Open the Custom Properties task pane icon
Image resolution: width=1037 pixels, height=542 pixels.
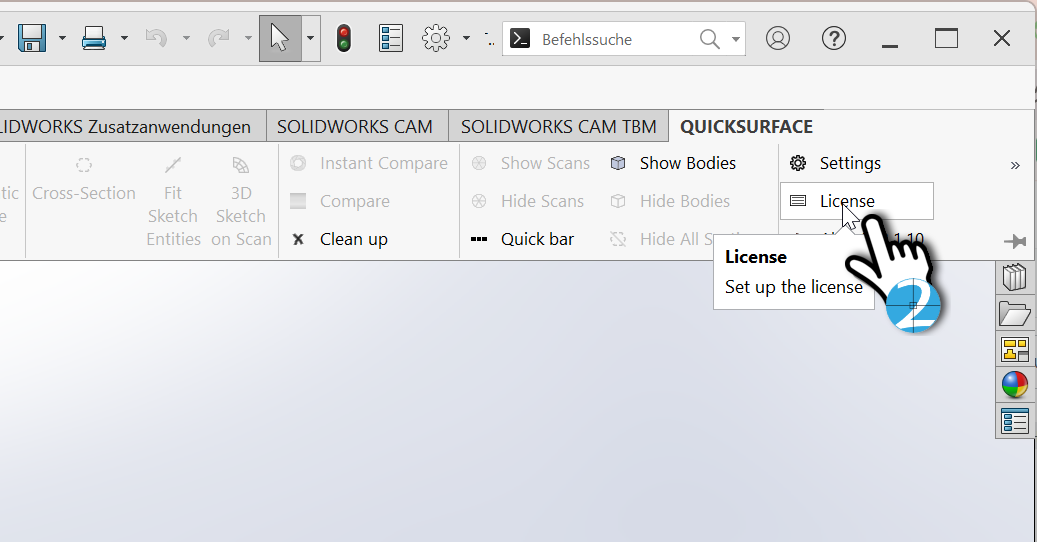1015,420
